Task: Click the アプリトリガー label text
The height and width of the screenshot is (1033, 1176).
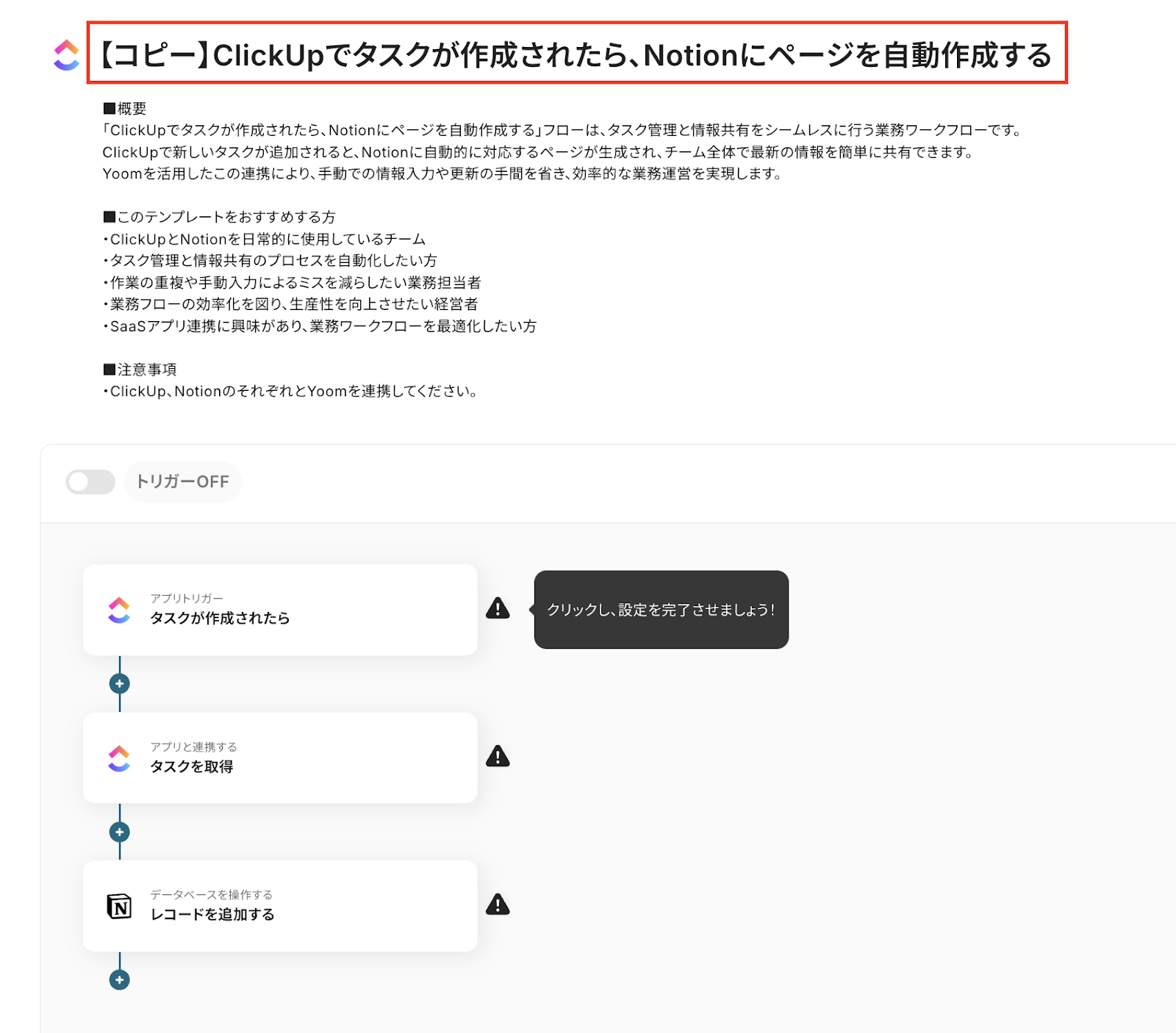Action: [x=187, y=598]
